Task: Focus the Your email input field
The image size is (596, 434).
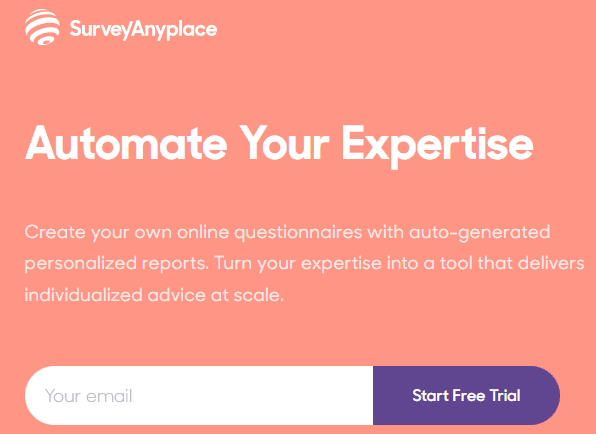Action: coord(199,395)
